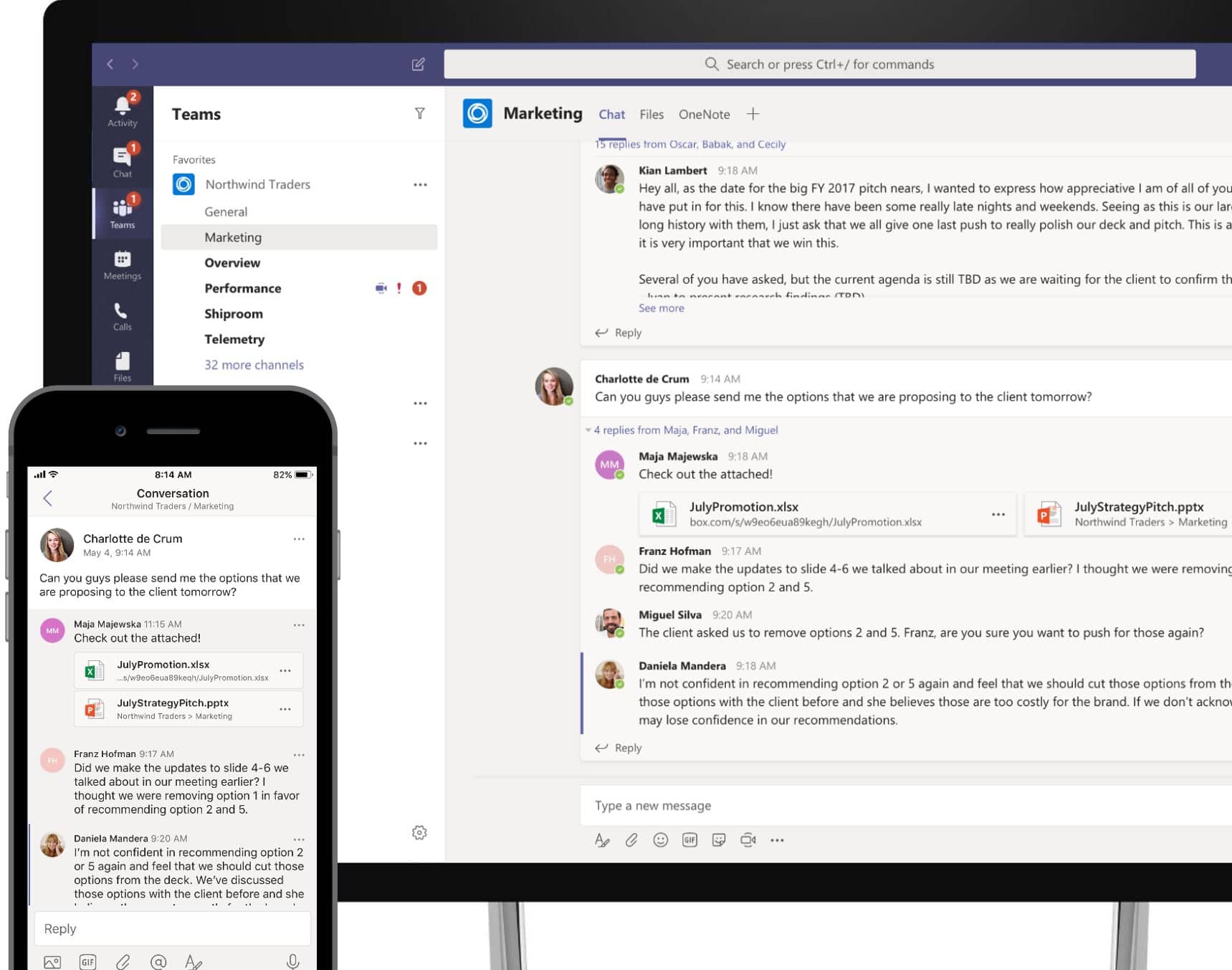Switch to the Chat tab
Viewport: 1232px width, 970px height.
611,115
